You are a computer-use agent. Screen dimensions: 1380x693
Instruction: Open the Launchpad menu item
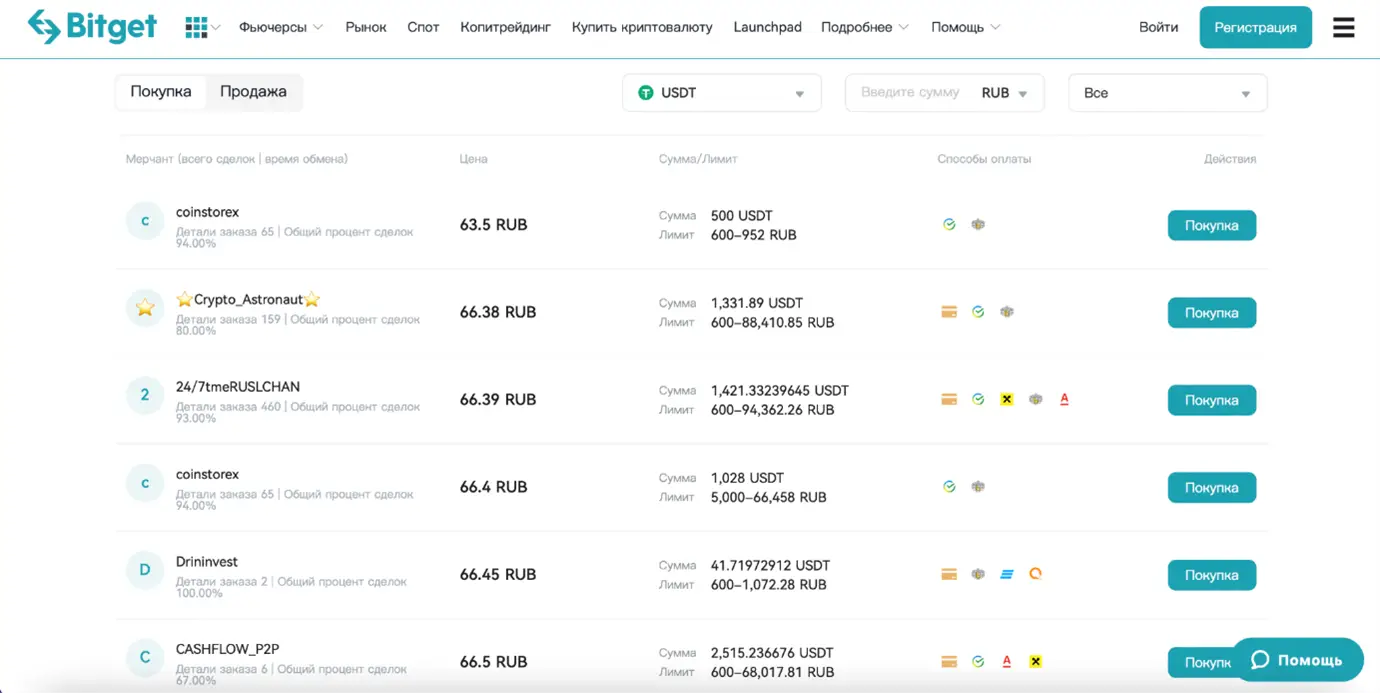(767, 27)
